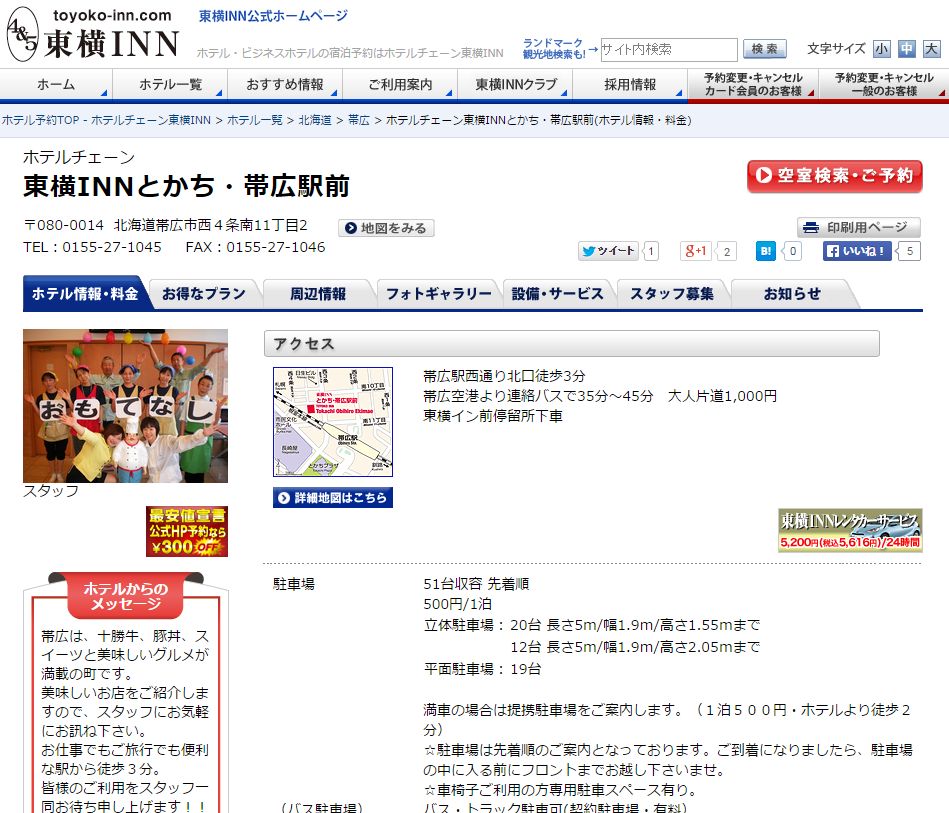The width and height of the screenshot is (949, 813).
Task: Click the Google +1 button
Action: click(x=696, y=251)
